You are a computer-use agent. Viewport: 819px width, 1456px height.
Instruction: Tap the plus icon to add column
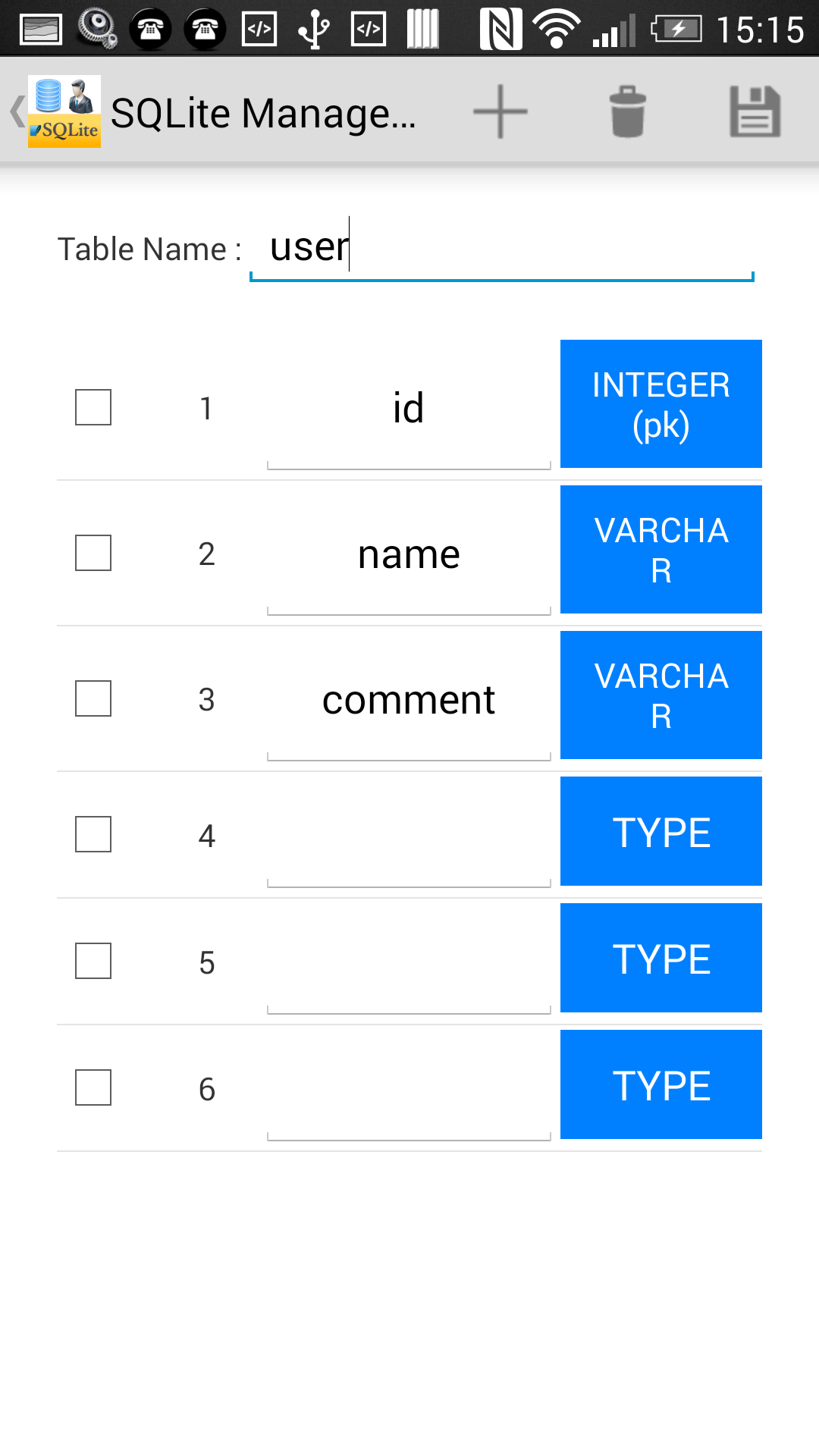[x=500, y=112]
